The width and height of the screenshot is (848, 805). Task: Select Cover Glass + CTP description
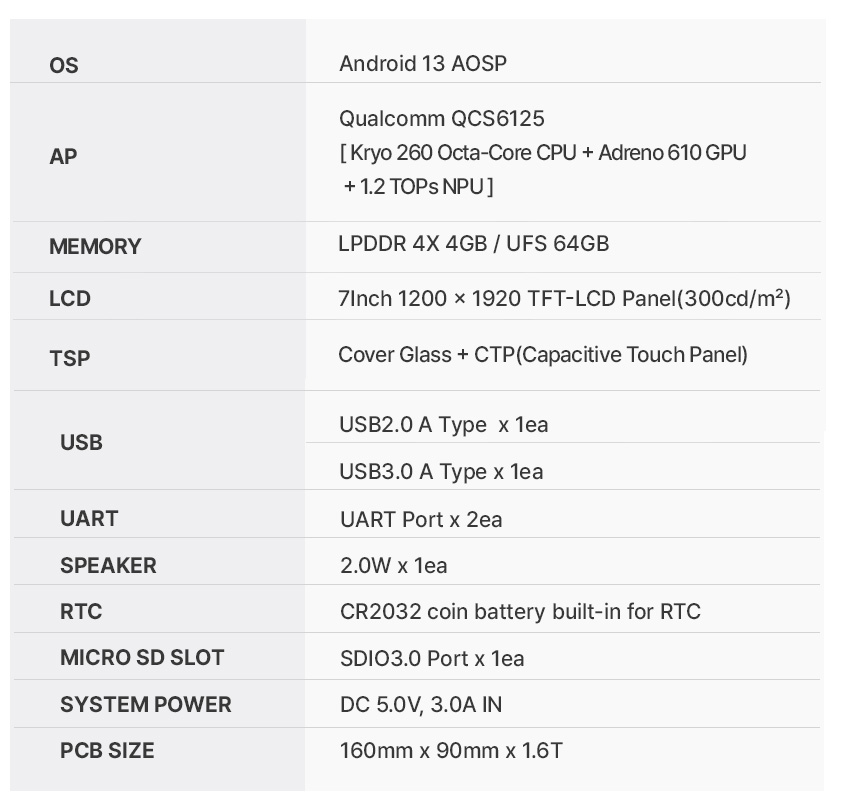[543, 355]
